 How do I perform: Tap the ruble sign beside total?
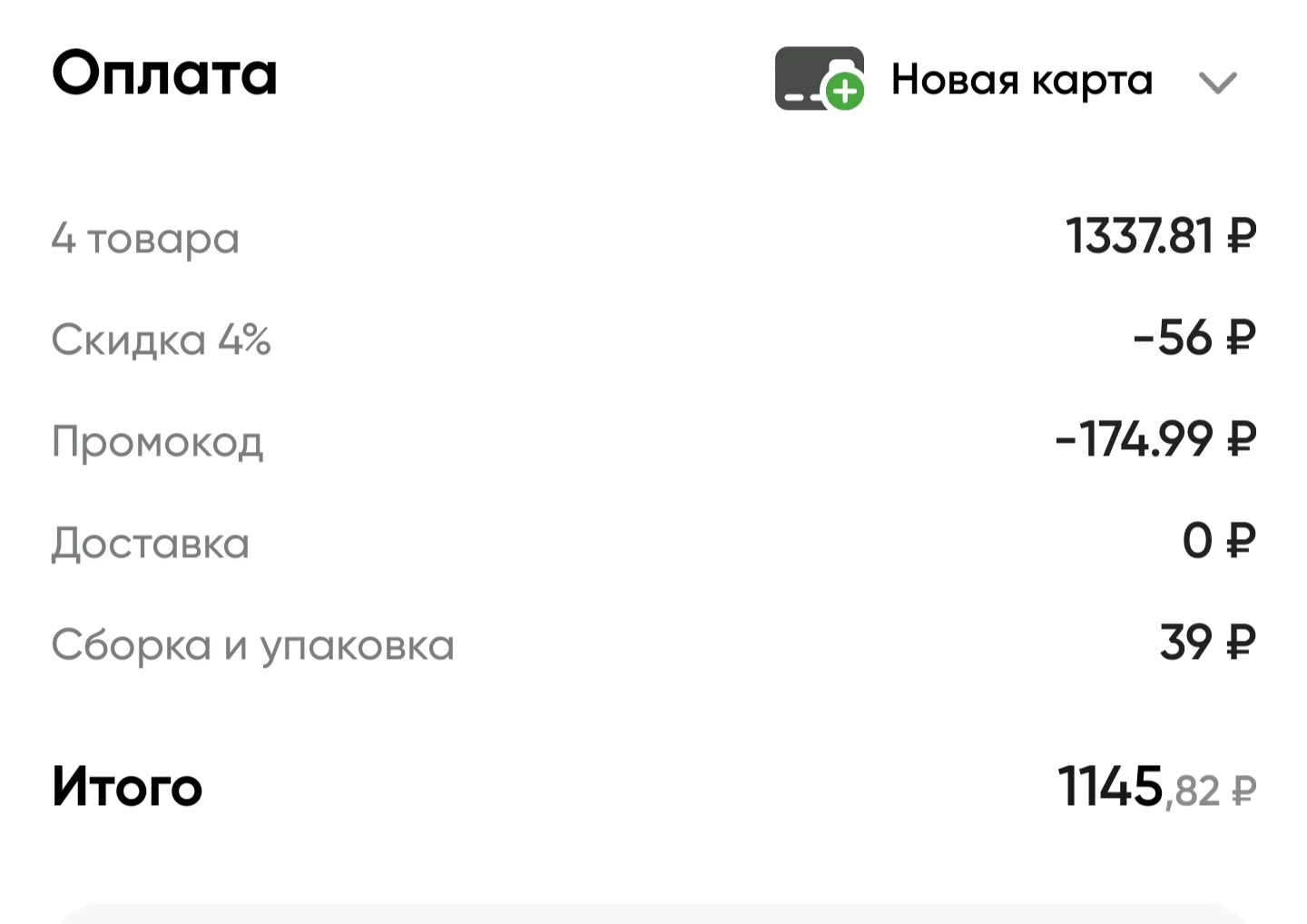[1243, 791]
